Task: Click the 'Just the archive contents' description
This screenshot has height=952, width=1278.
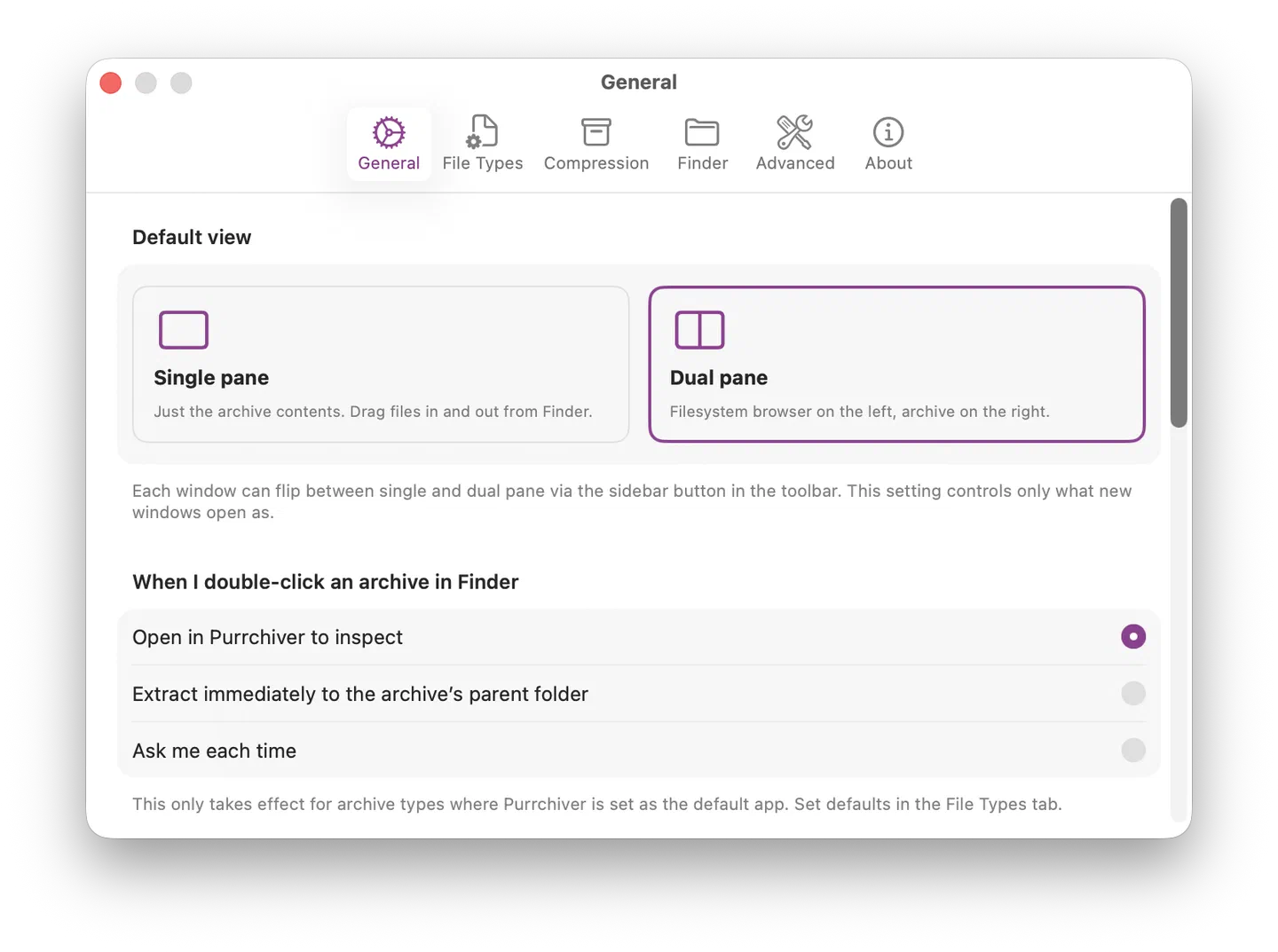Action: pyautogui.click(x=373, y=412)
